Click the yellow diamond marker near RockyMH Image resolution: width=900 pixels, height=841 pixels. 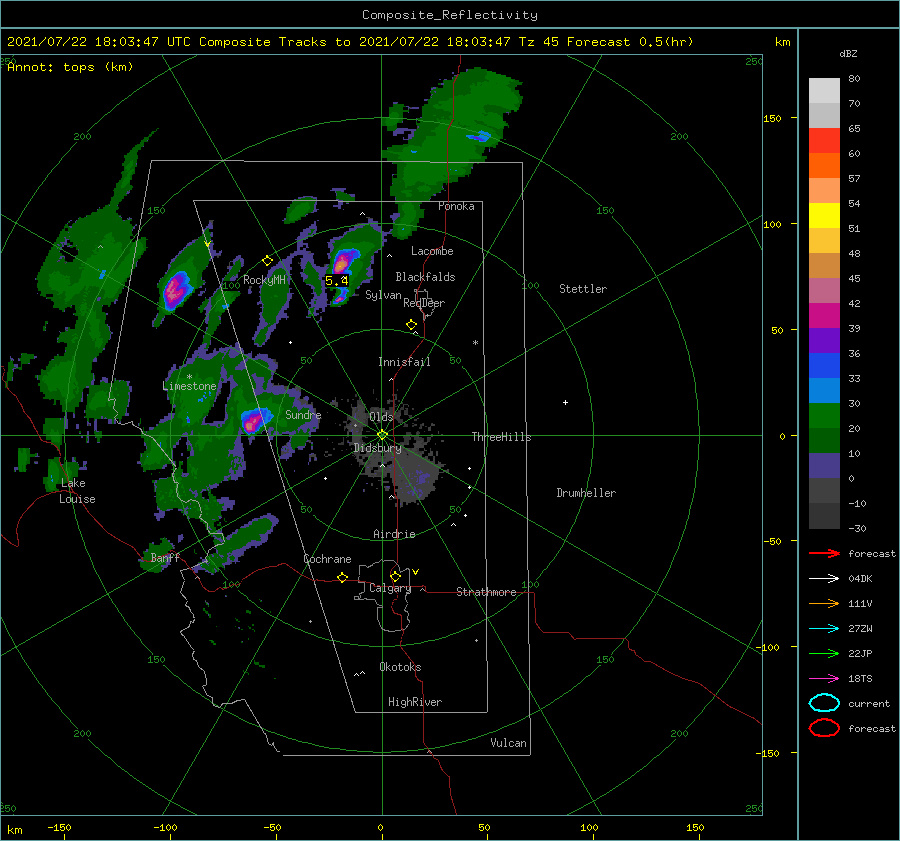pyautogui.click(x=267, y=261)
